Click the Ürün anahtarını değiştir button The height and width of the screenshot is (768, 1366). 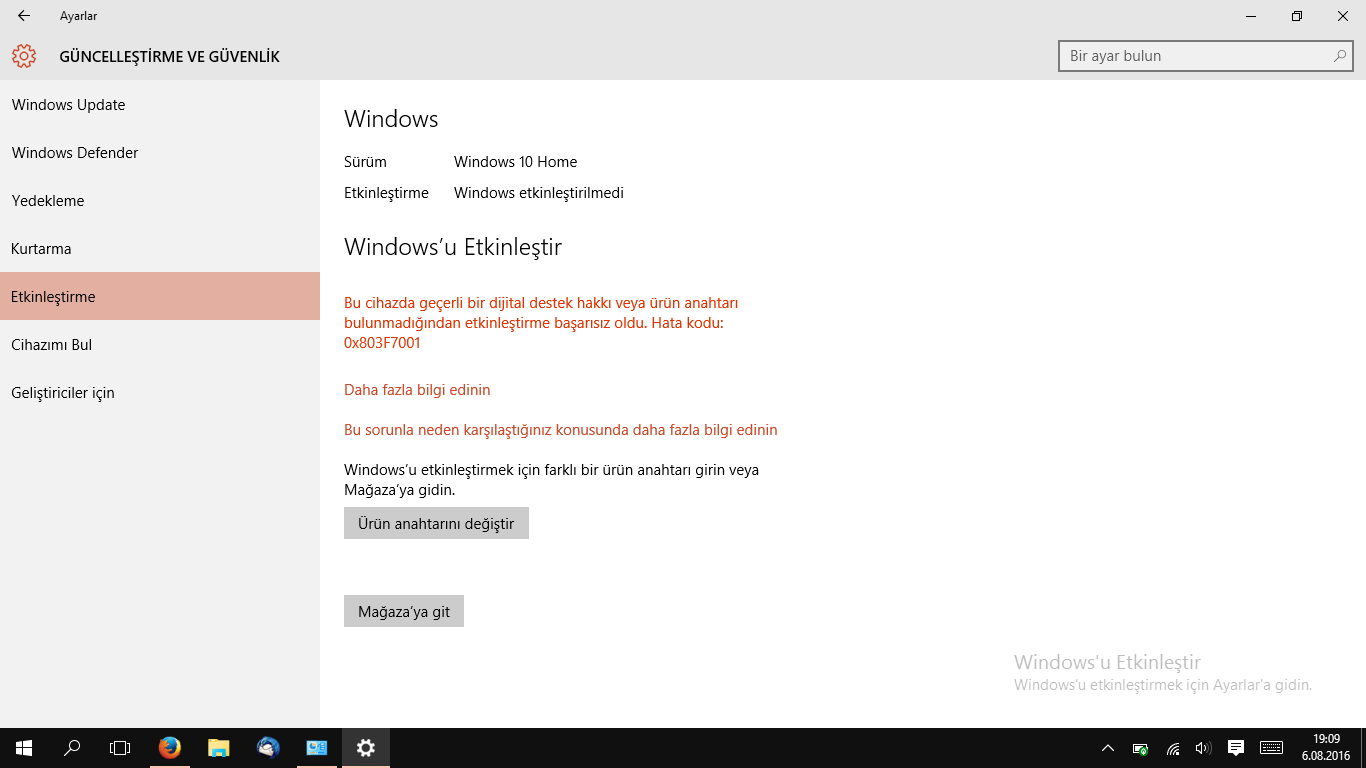[x=436, y=523]
